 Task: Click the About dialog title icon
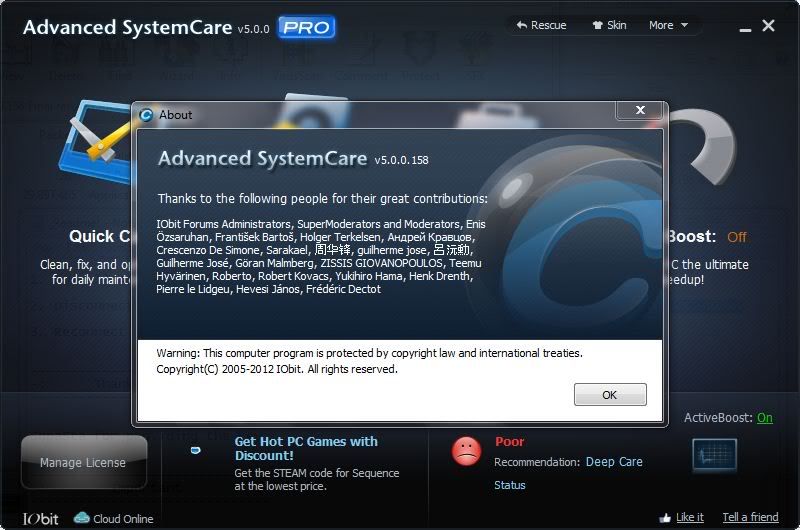(x=146, y=115)
